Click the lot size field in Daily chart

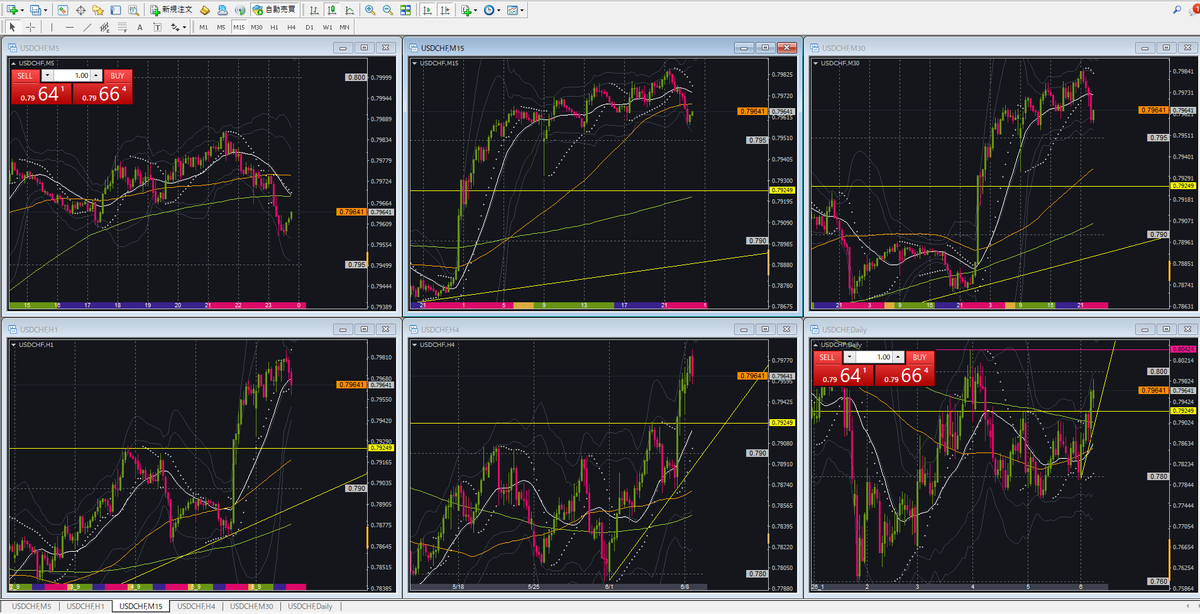click(875, 357)
